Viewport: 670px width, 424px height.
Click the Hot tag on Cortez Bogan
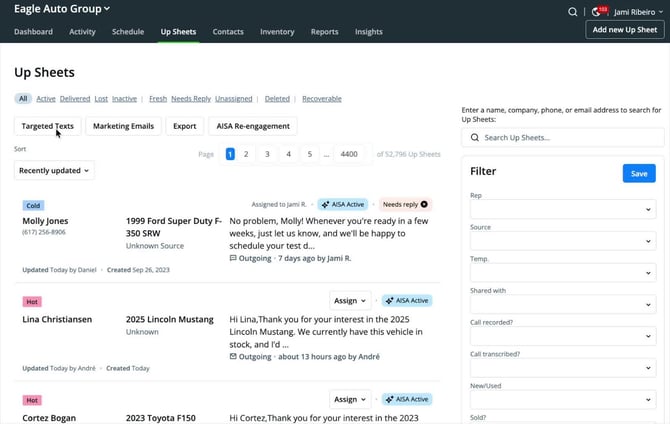point(32,400)
